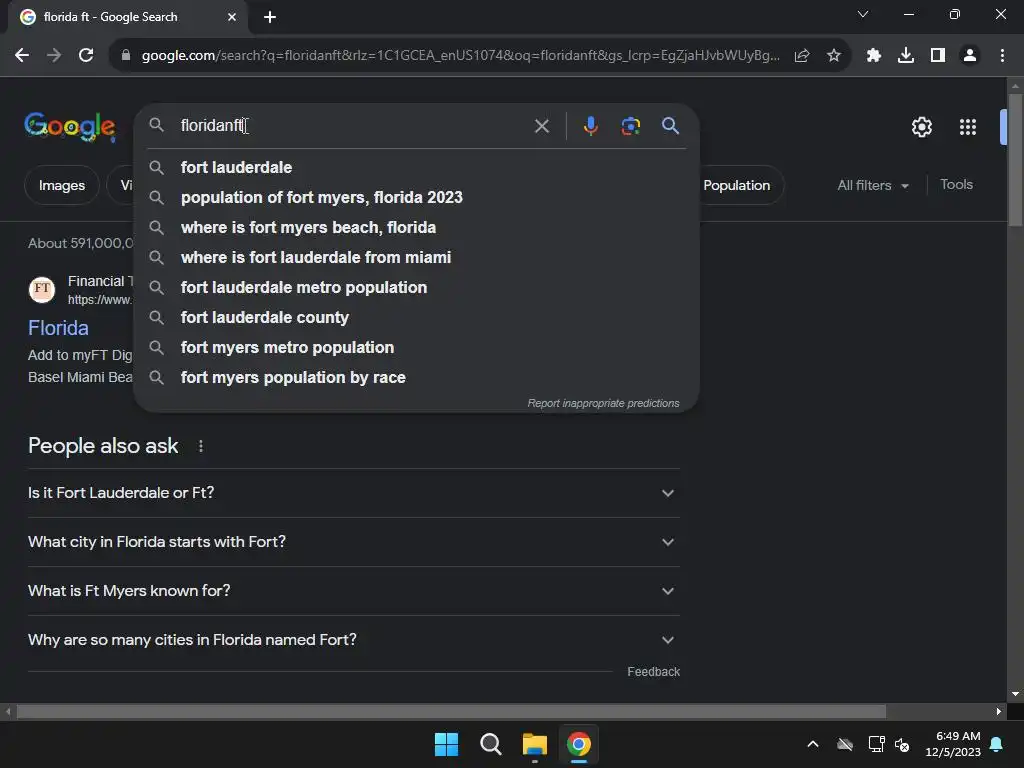This screenshot has height=768, width=1024.
Task: Select where is fort myers beach, florida
Action: 417,227
